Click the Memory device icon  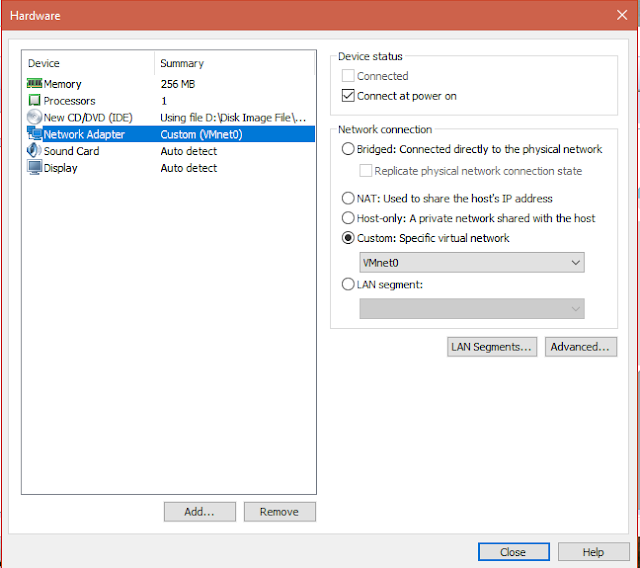click(34, 84)
